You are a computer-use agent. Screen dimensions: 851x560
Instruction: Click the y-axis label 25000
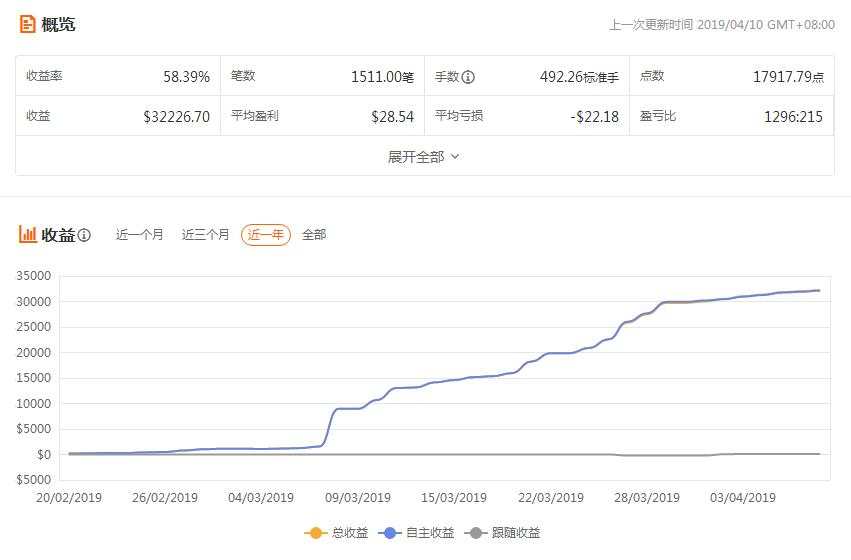tap(34, 327)
